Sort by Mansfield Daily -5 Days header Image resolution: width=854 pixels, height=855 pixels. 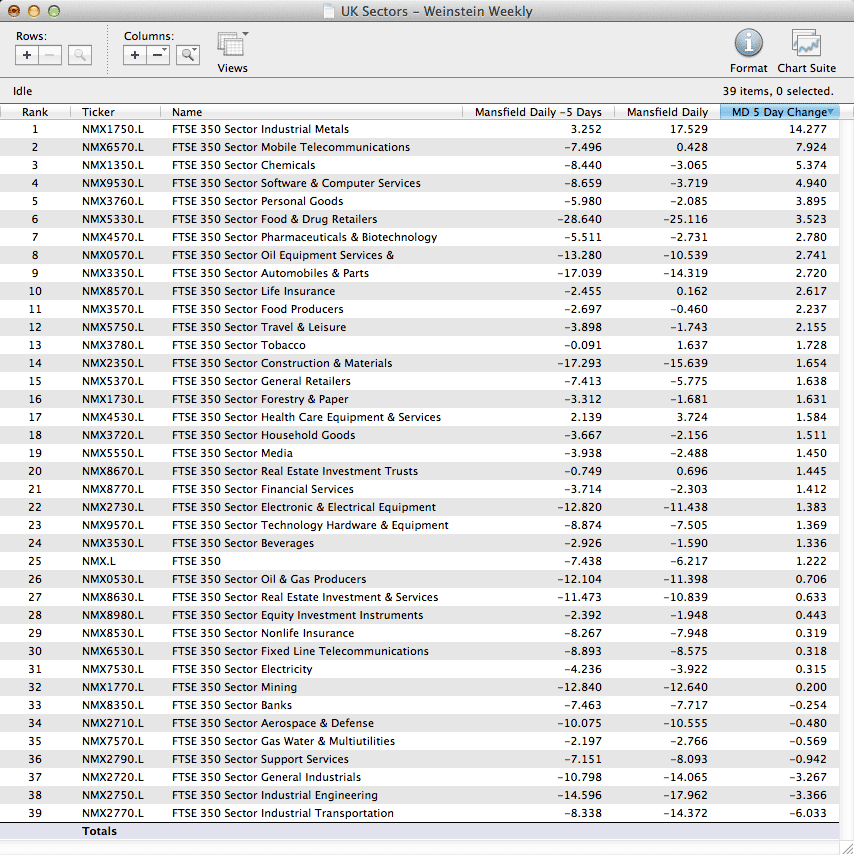[538, 112]
